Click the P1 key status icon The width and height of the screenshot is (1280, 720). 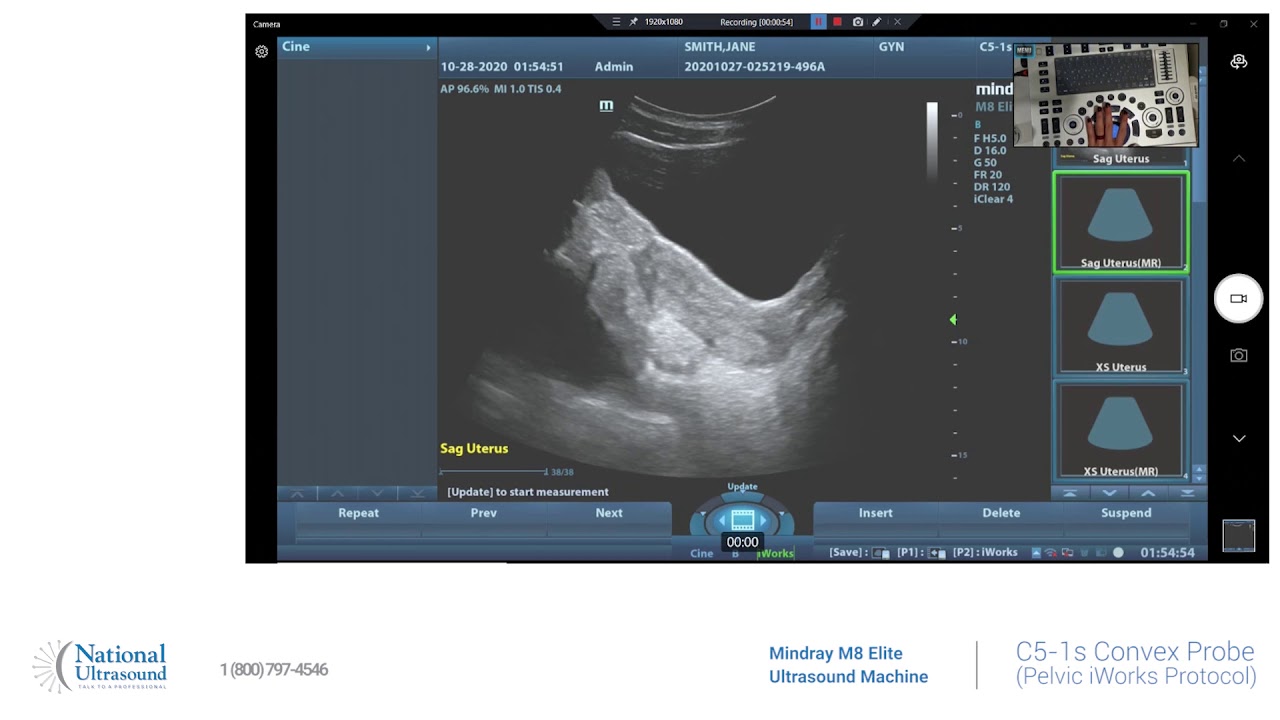click(x=937, y=553)
